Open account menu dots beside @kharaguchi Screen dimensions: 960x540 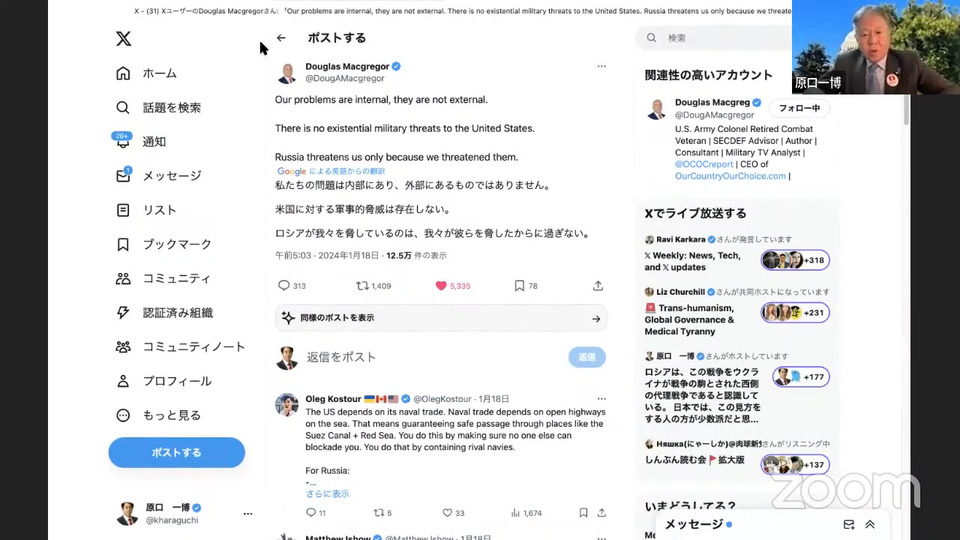[x=247, y=514]
